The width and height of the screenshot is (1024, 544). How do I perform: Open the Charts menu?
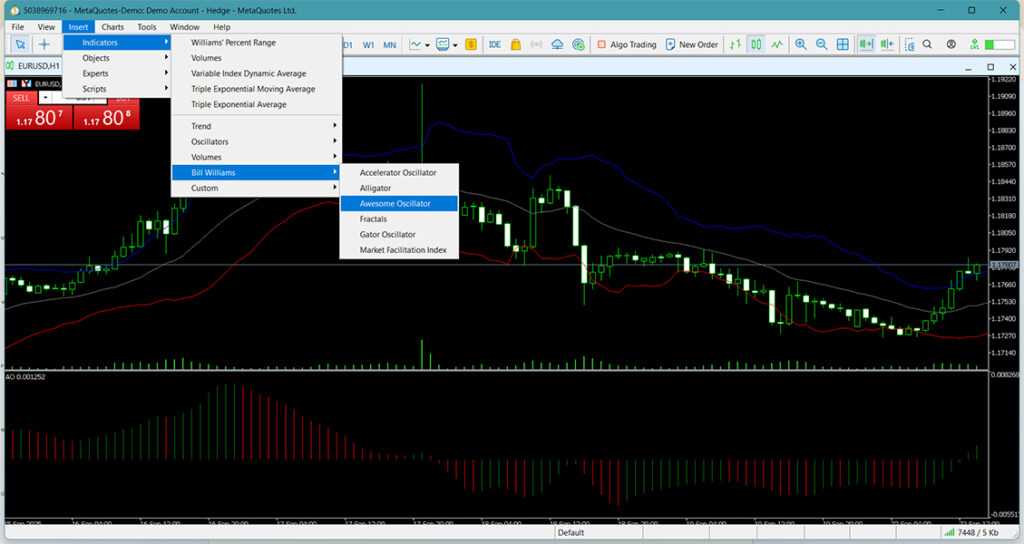pyautogui.click(x=112, y=27)
